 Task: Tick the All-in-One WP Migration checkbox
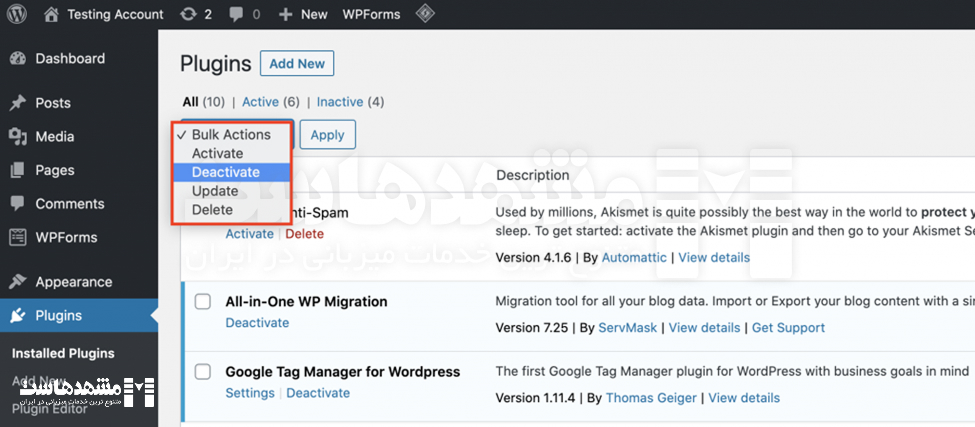click(x=203, y=301)
